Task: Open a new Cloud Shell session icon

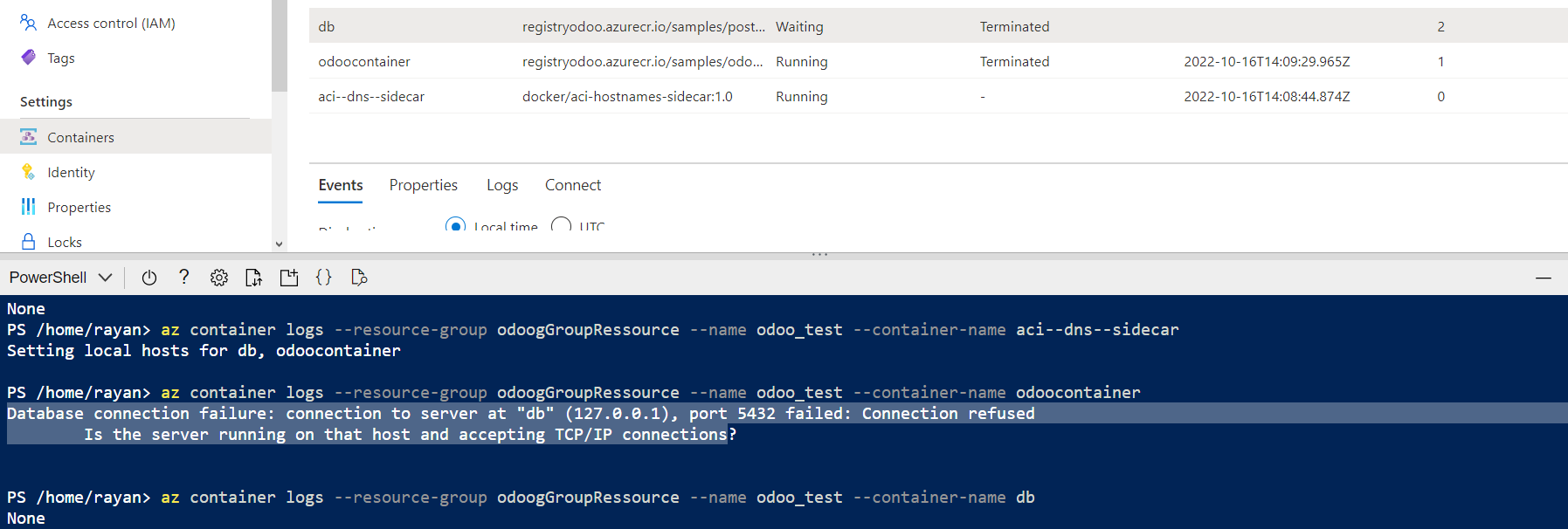Action: click(x=289, y=278)
